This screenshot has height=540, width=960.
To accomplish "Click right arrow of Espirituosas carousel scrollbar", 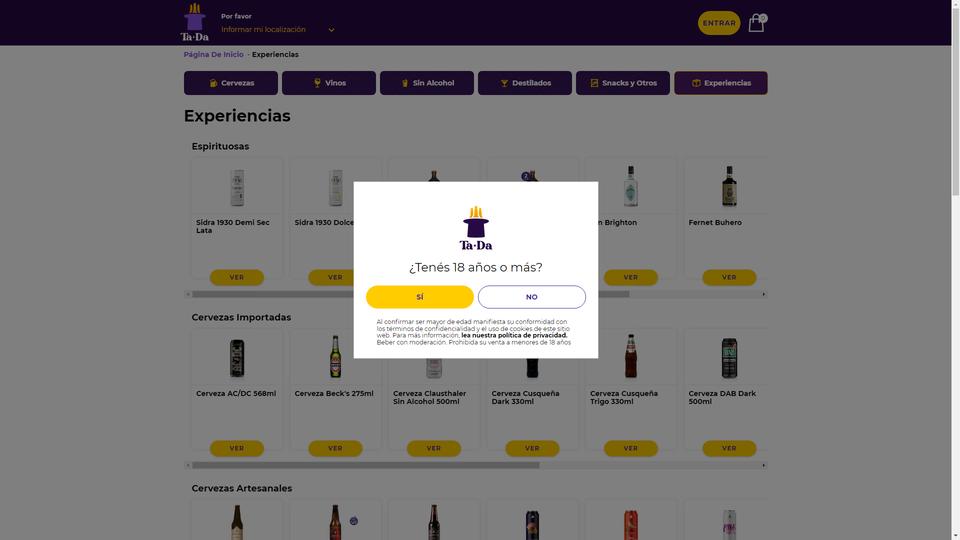I will tap(763, 294).
